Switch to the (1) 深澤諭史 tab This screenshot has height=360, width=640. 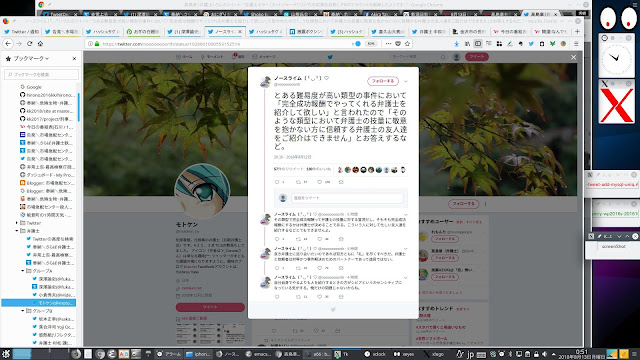click(x=184, y=31)
